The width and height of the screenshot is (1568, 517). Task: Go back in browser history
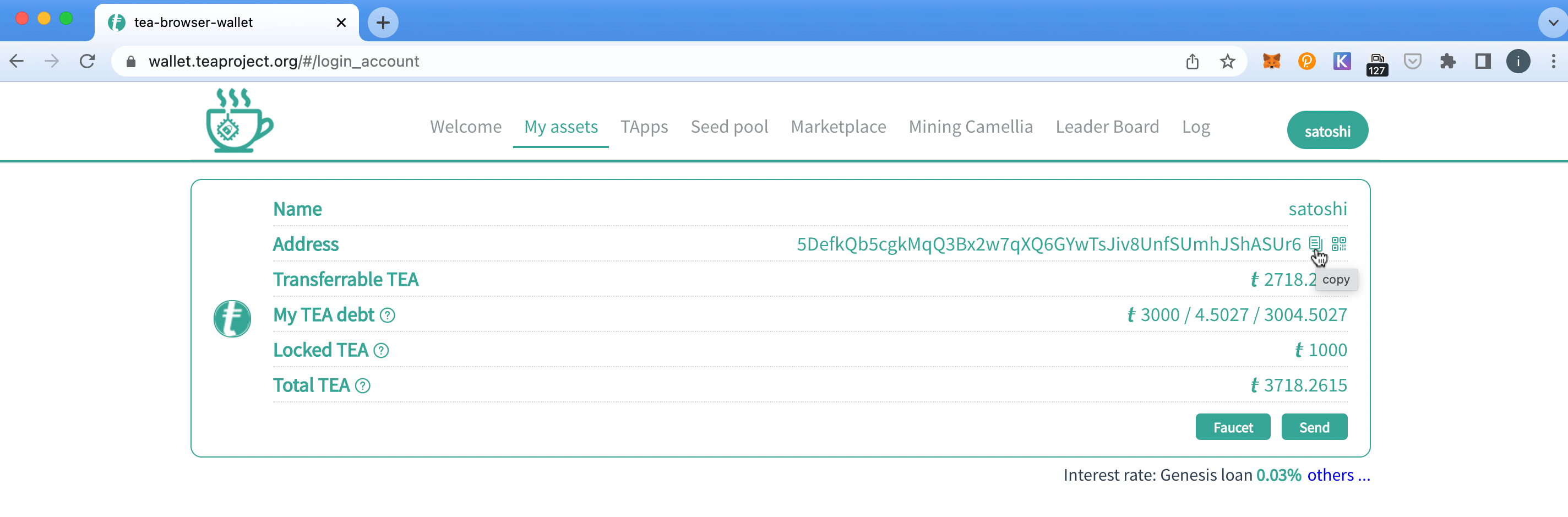(17, 62)
